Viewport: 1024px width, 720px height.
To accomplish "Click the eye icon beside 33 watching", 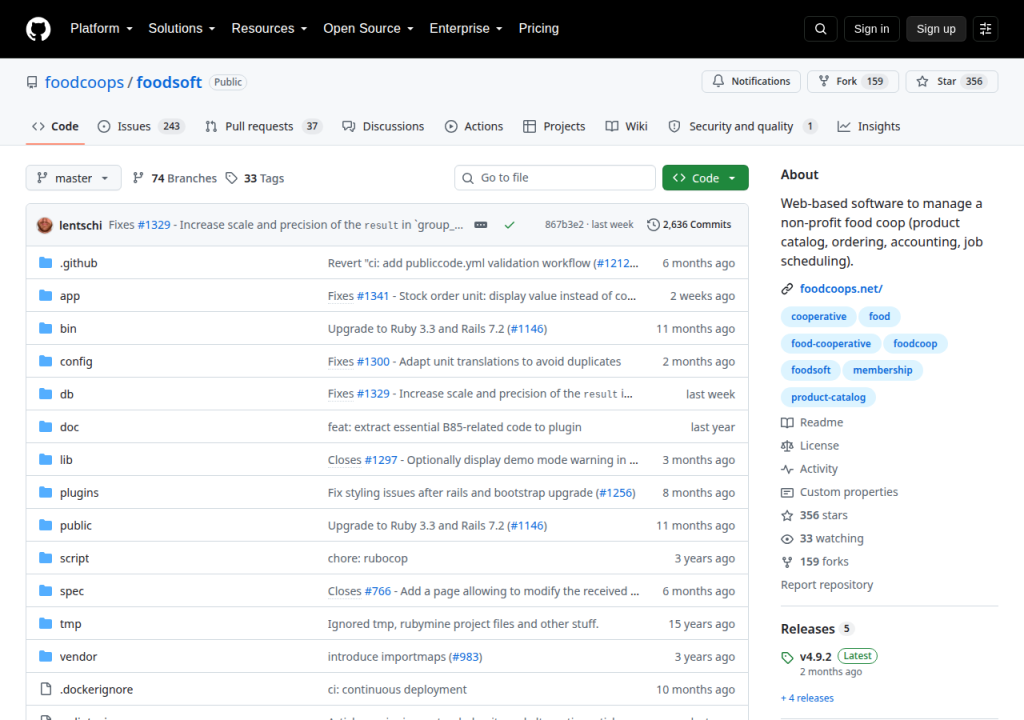I will (787, 539).
